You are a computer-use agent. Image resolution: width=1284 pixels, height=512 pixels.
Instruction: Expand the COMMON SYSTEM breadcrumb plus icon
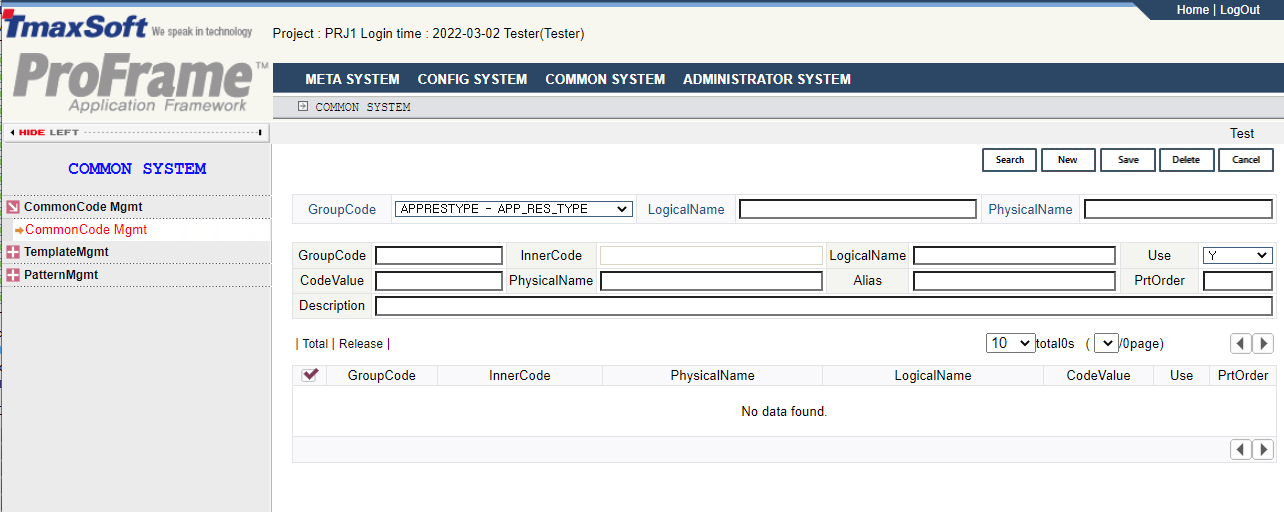click(303, 107)
